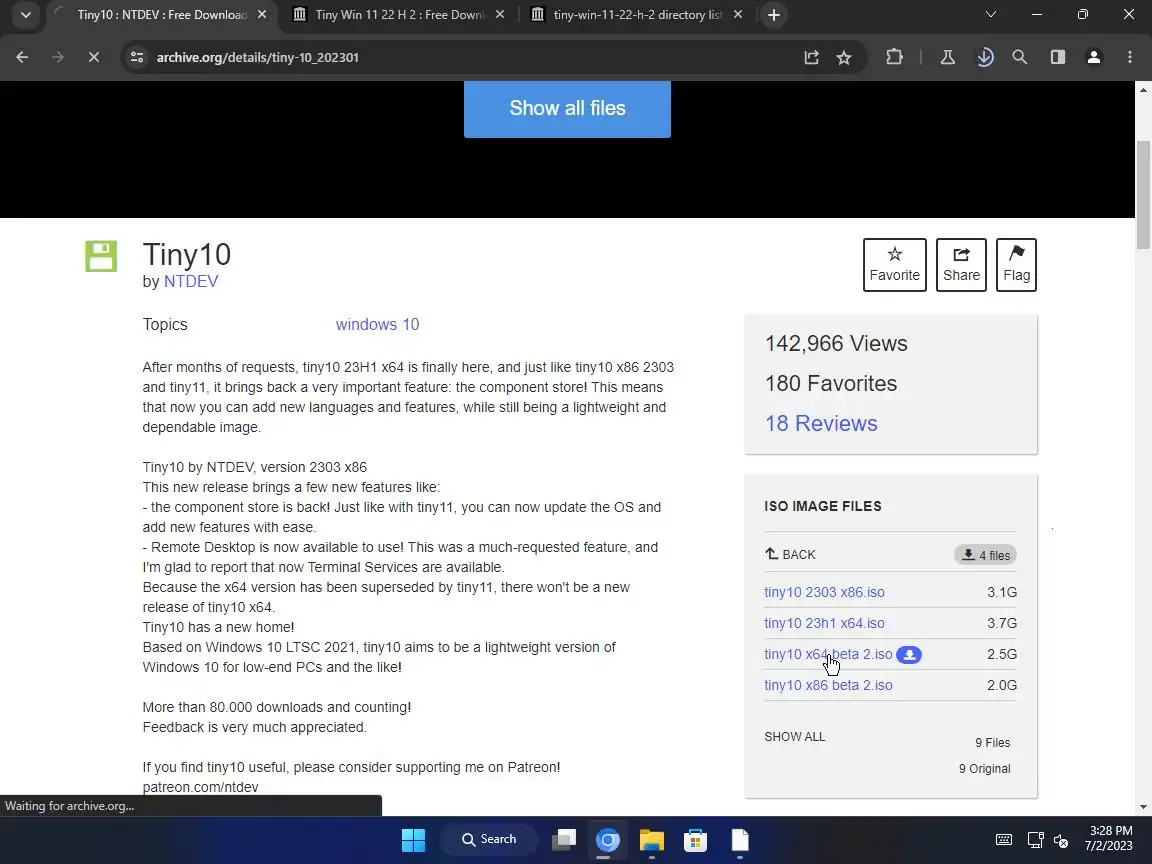Screen dimensions: 1152x864
Task: Open taskbar Search box
Action: click(x=489, y=839)
